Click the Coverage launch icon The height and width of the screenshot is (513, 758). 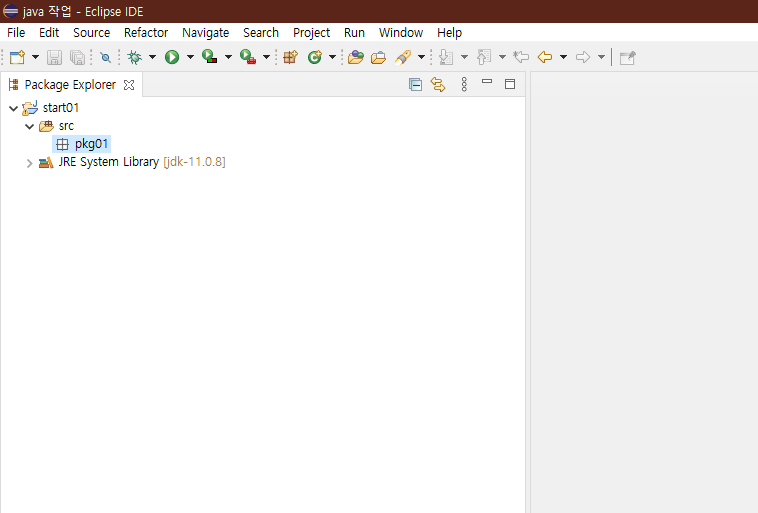210,57
